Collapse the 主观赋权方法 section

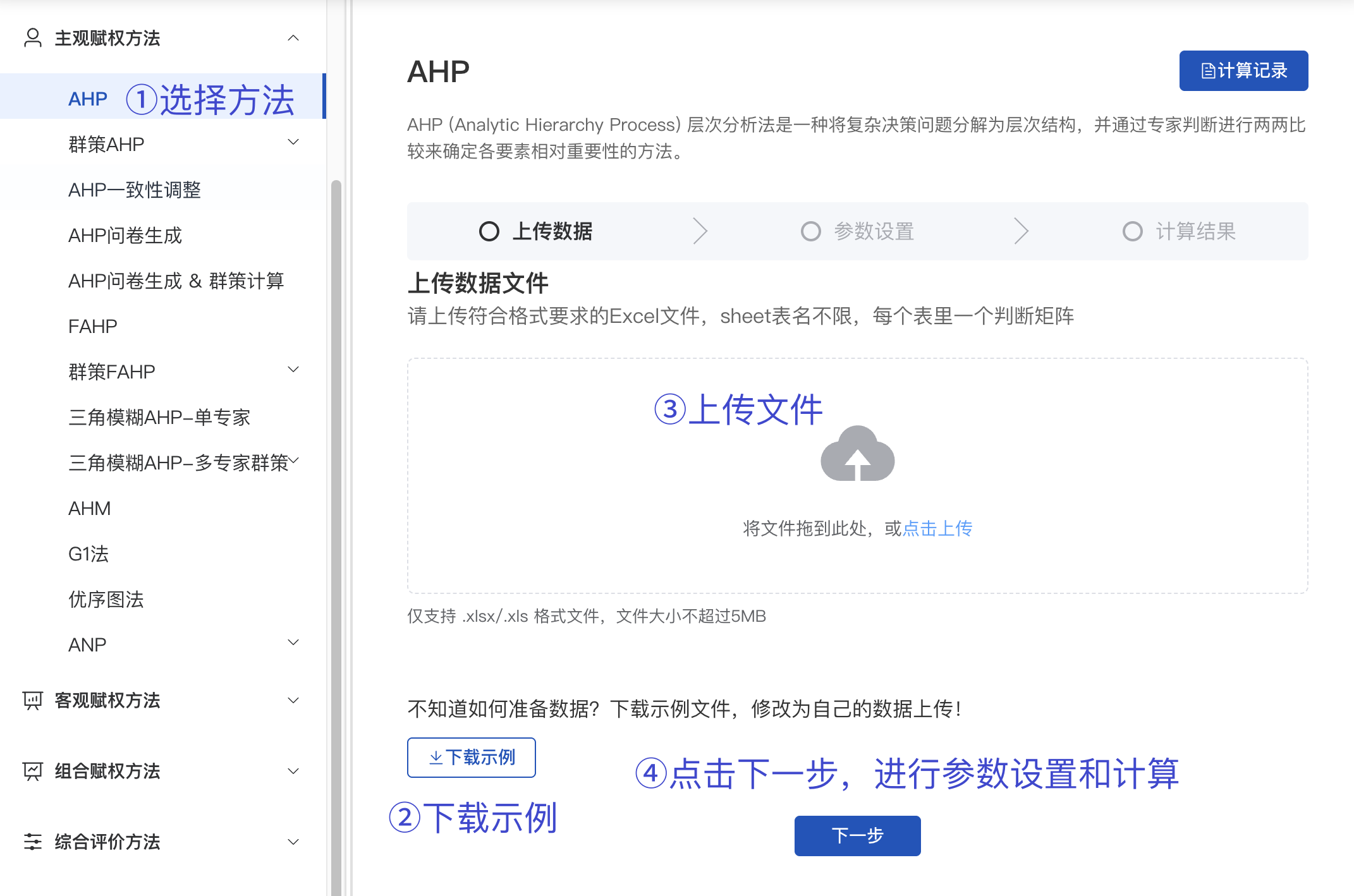click(293, 38)
